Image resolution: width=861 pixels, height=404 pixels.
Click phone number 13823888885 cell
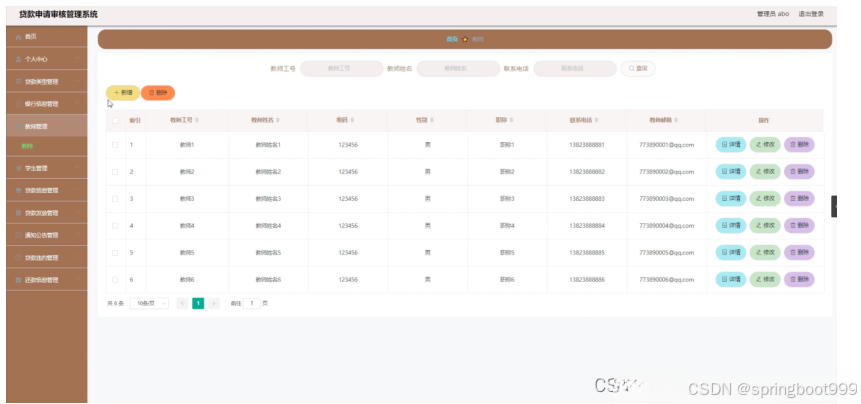(x=587, y=252)
